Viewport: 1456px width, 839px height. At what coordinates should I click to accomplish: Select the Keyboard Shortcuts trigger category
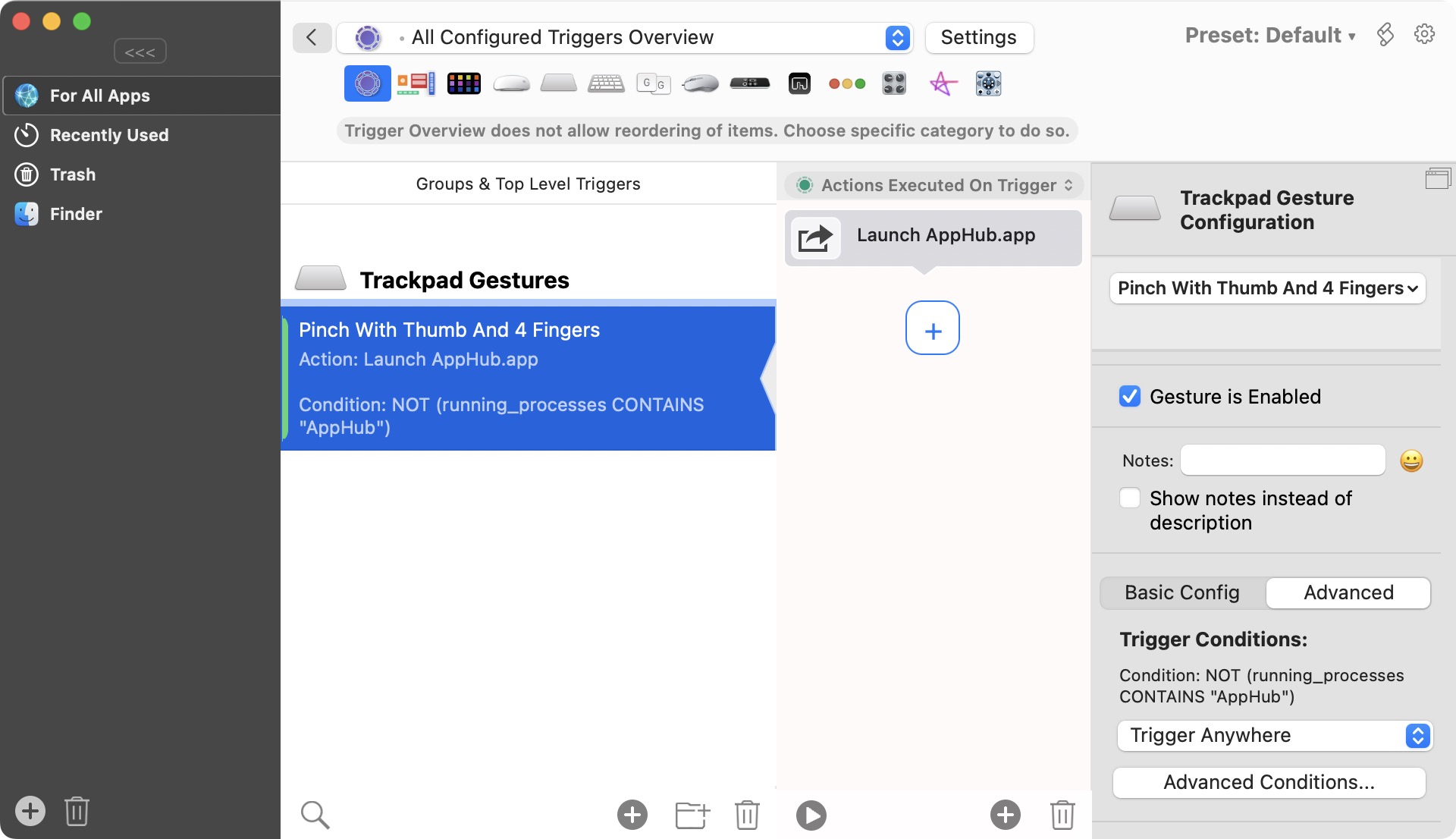pyautogui.click(x=607, y=83)
